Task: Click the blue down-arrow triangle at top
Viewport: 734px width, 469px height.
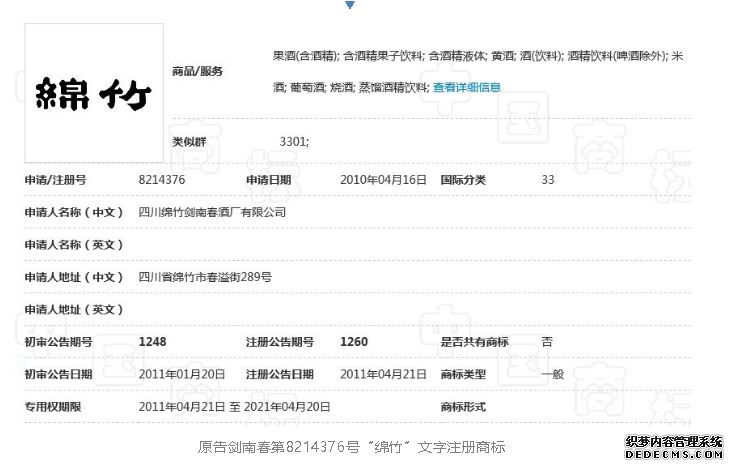Action: pos(350,5)
